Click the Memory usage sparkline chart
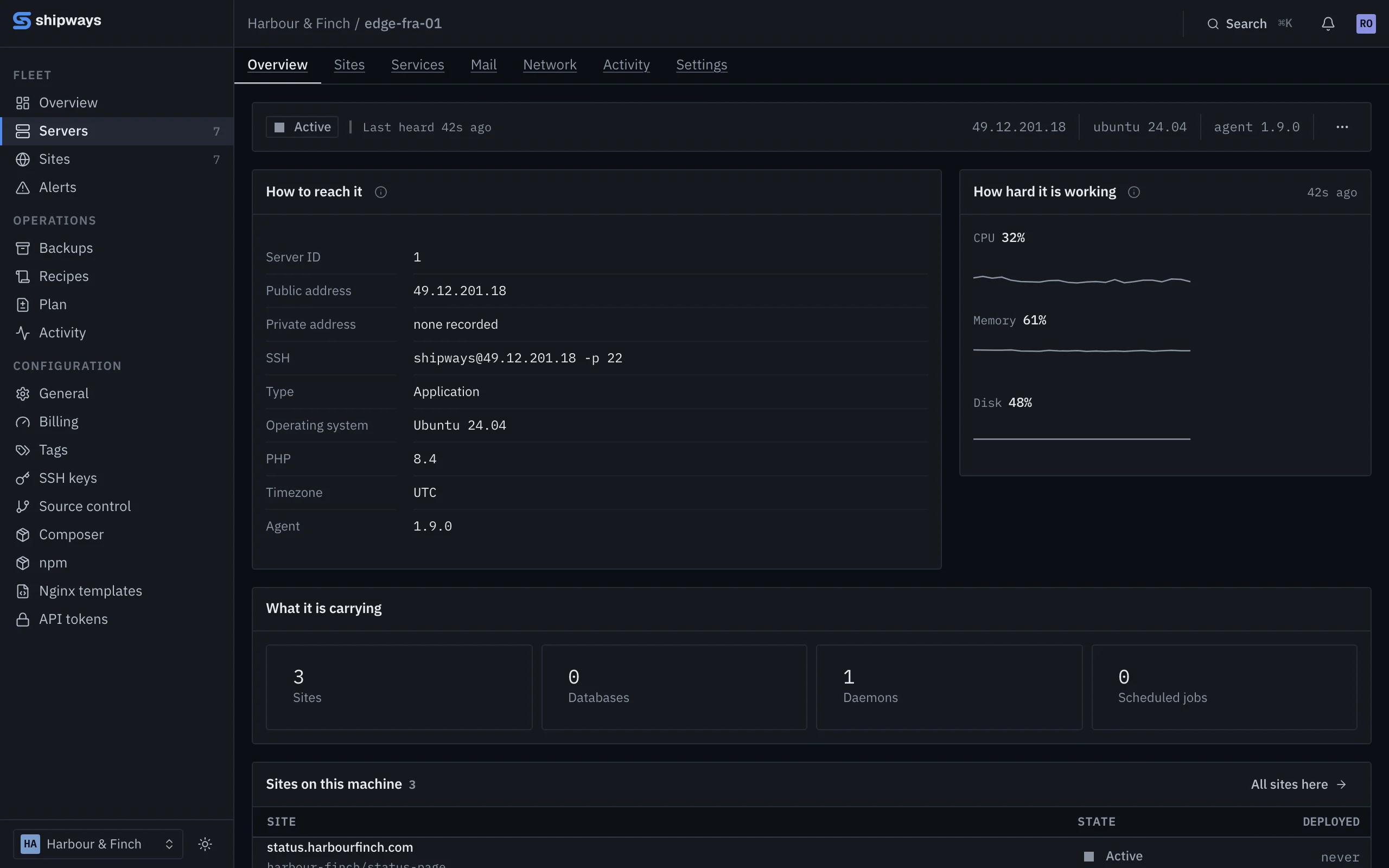This screenshot has width=1389, height=868. pos(1081,350)
